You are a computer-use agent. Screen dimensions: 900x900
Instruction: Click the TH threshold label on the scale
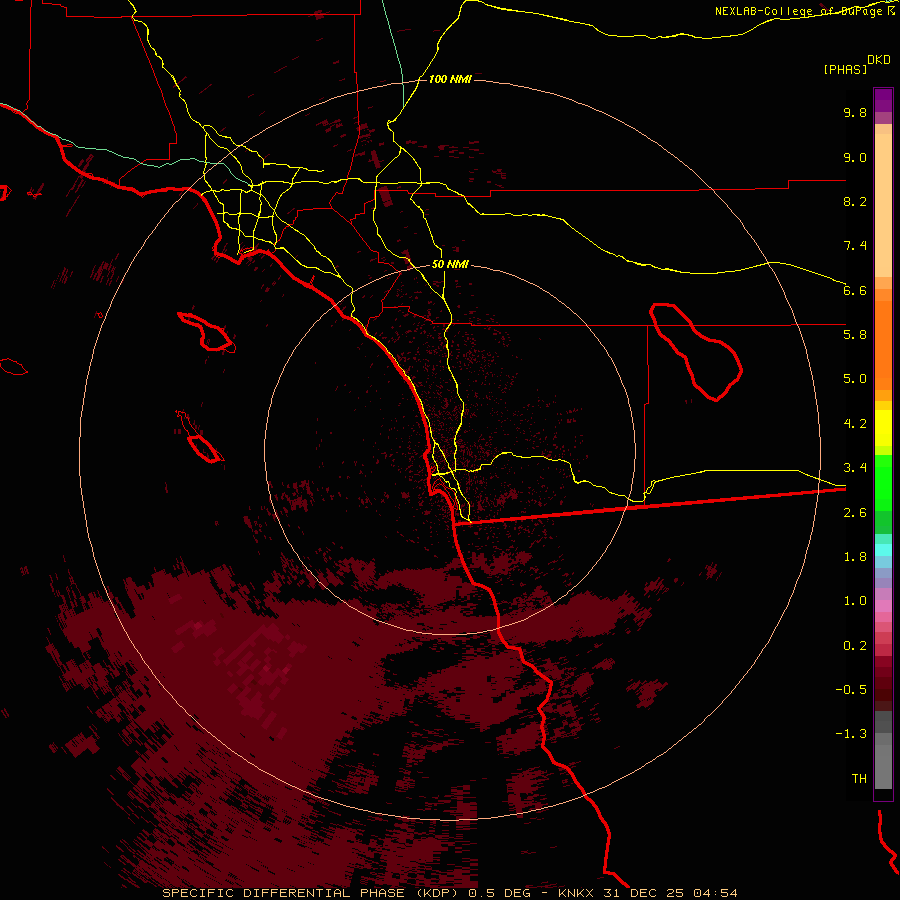pyautogui.click(x=859, y=779)
